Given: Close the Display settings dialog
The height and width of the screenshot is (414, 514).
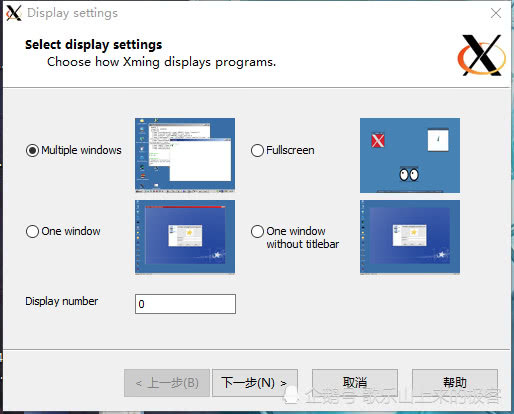Looking at the screenshot, I should [496, 13].
